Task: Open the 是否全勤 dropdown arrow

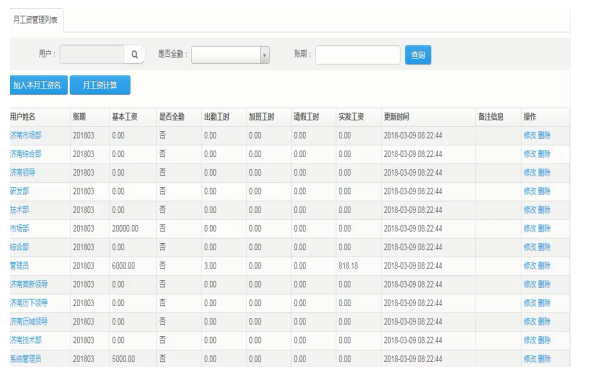Action: pos(264,55)
